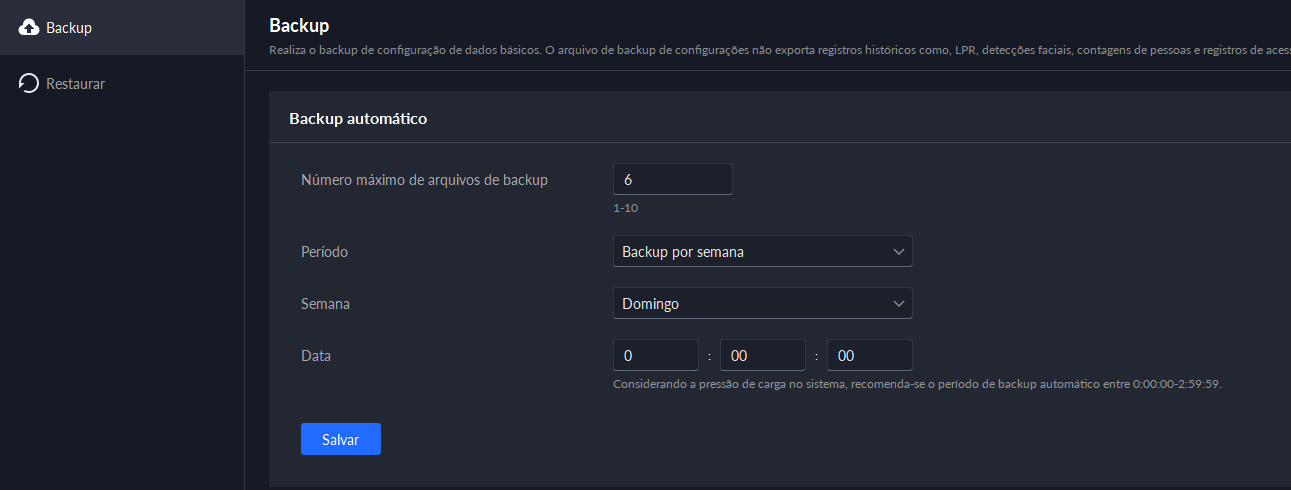The height and width of the screenshot is (490, 1291).
Task: Switch to the Restaurar sidebar item
Action: coord(75,84)
